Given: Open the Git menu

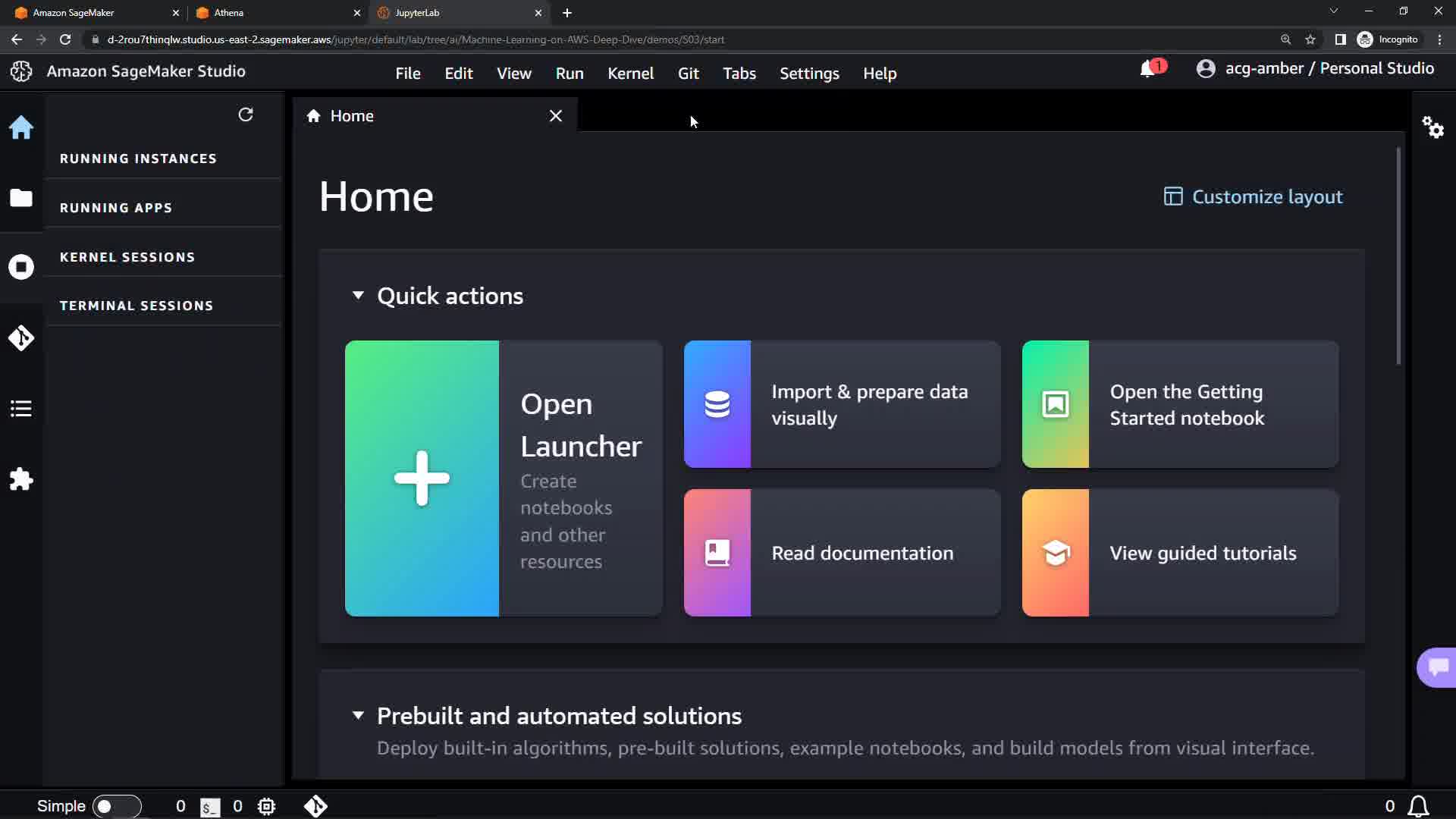Looking at the screenshot, I should pyautogui.click(x=688, y=74).
